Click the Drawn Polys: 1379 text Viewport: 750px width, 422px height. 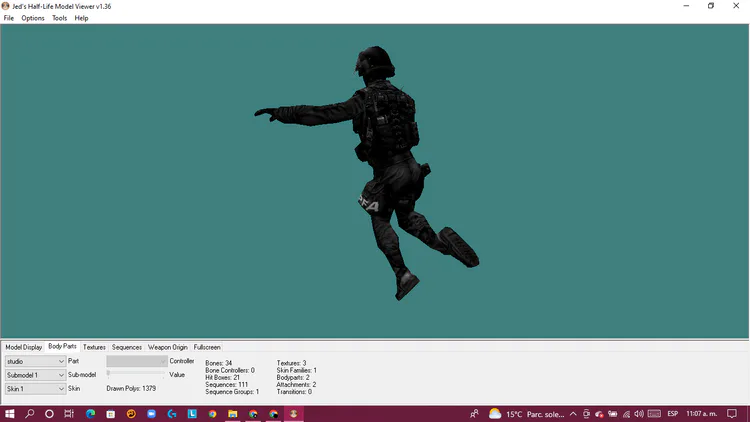tap(131, 389)
